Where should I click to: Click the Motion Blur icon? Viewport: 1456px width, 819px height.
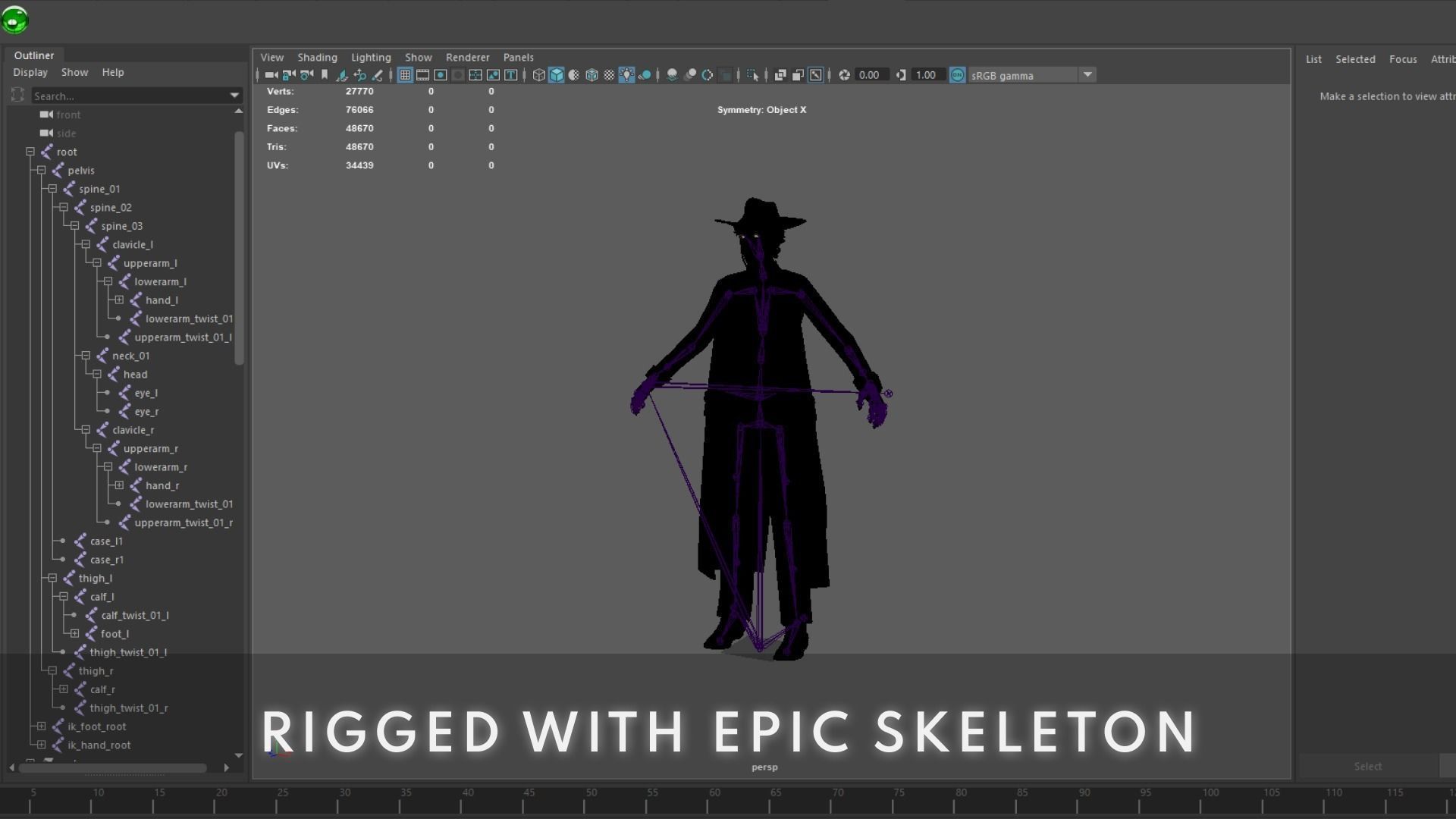tap(690, 75)
